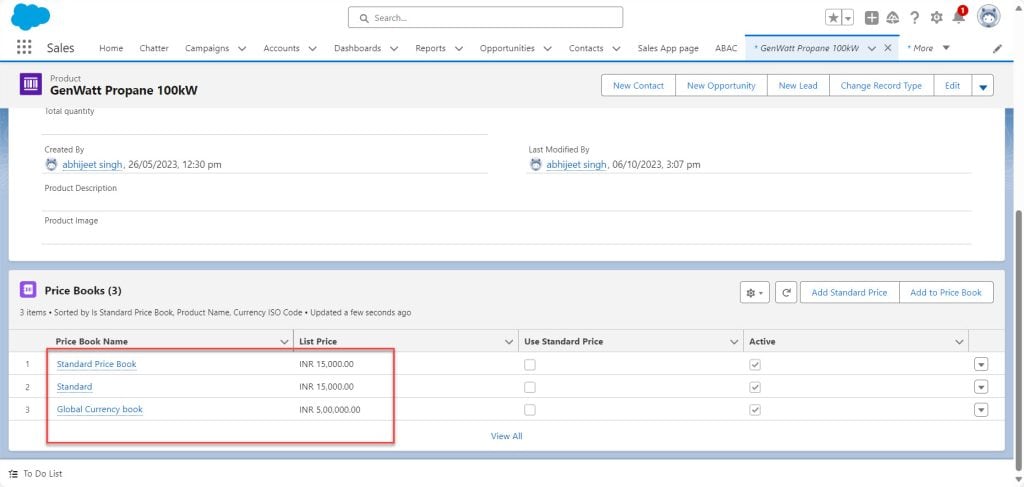
Task: Open the Global Currency book link
Action: point(99,410)
